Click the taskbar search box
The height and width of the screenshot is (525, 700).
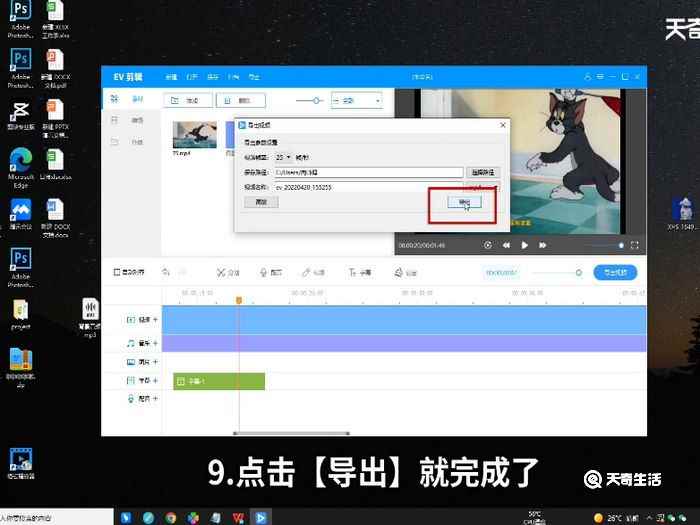[x=57, y=517]
